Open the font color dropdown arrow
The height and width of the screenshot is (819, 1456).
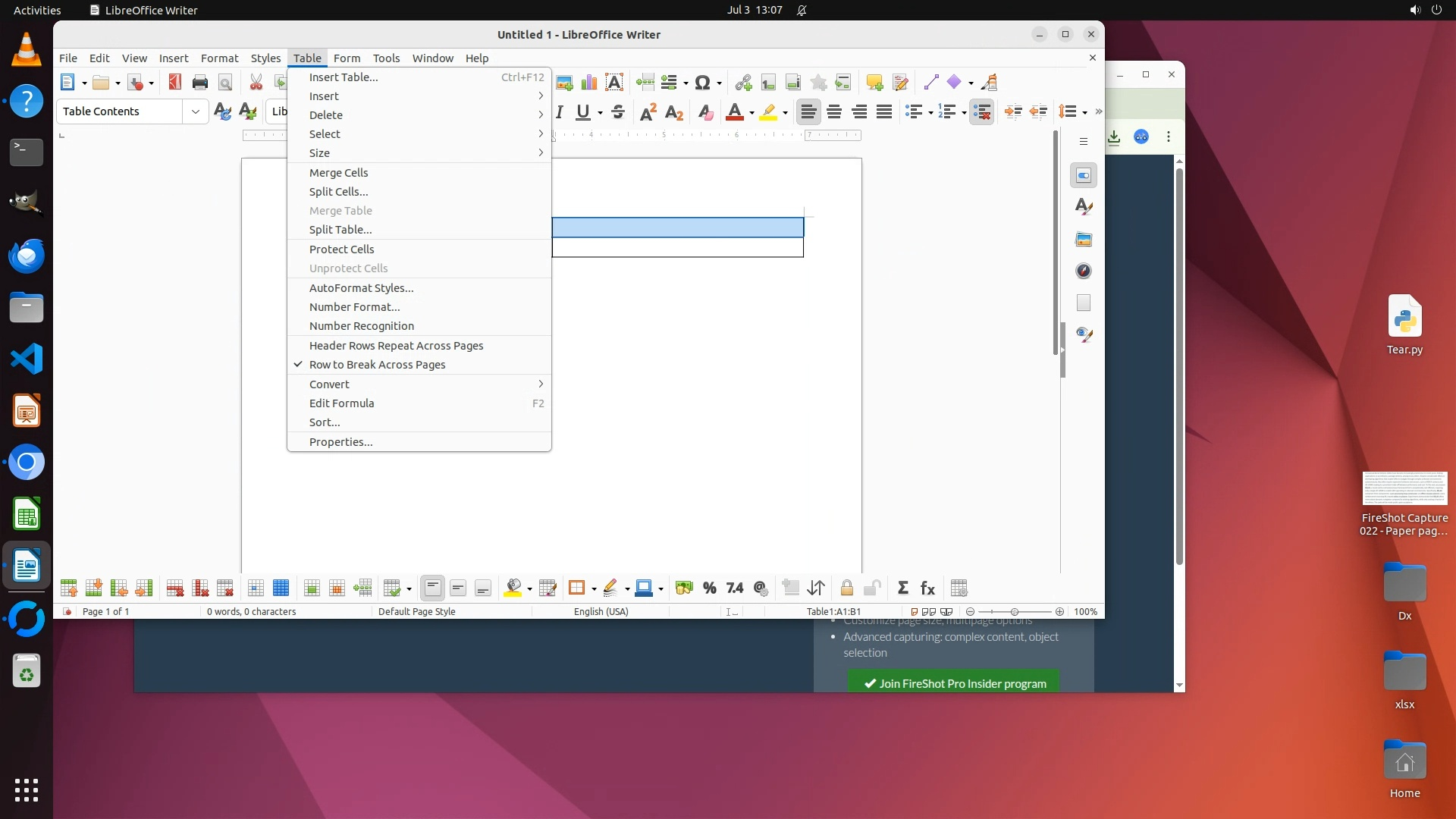(752, 113)
